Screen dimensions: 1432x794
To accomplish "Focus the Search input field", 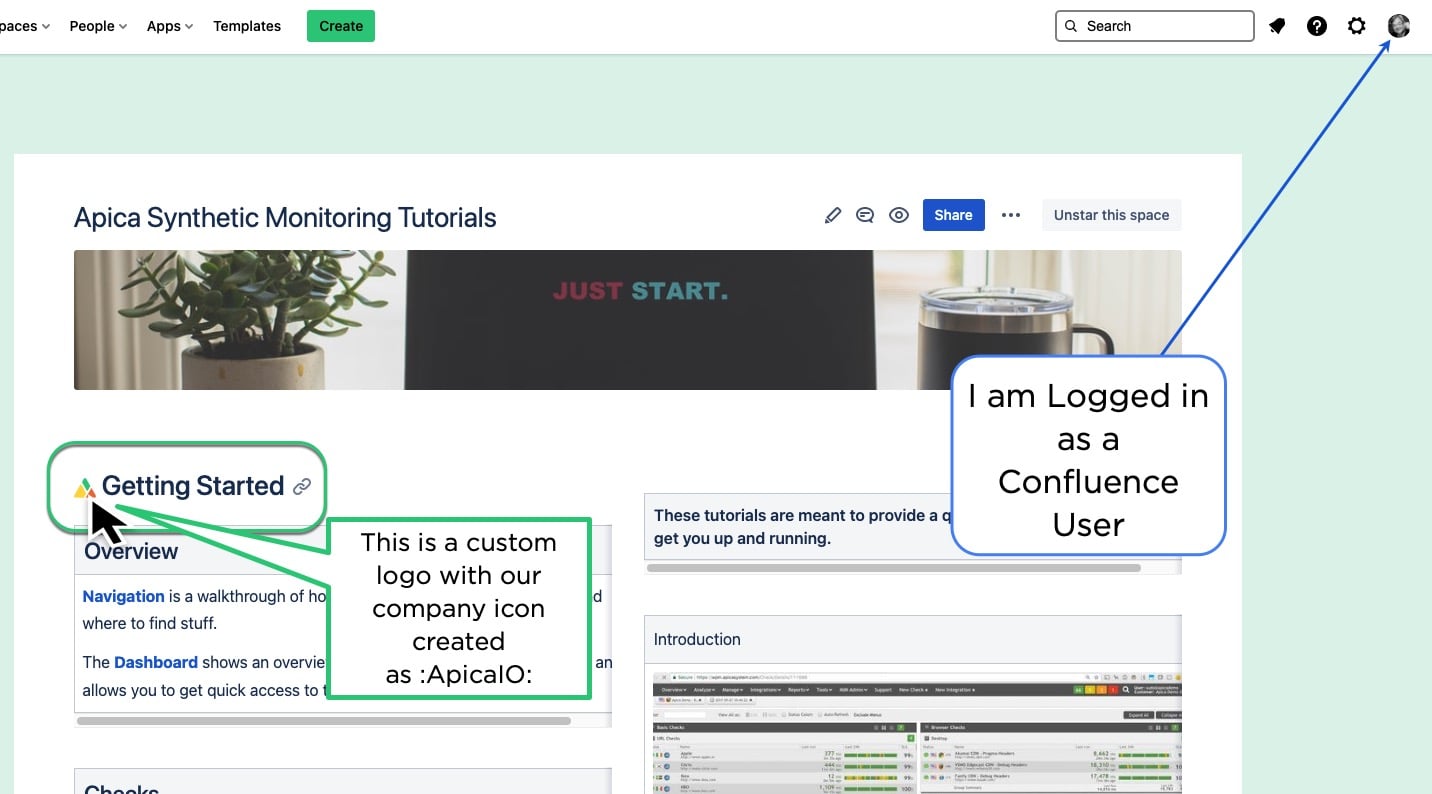I will click(1155, 26).
